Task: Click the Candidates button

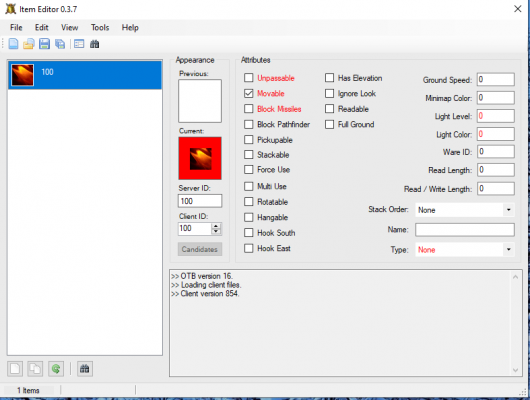Action: (200, 249)
